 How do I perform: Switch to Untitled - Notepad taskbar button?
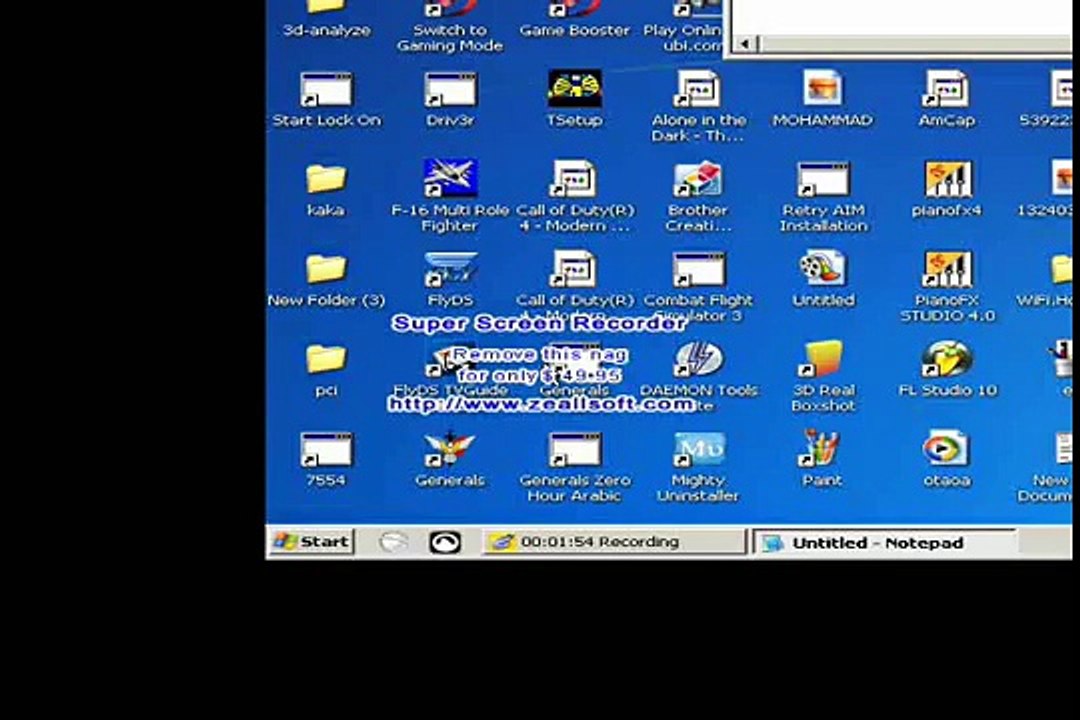(884, 543)
